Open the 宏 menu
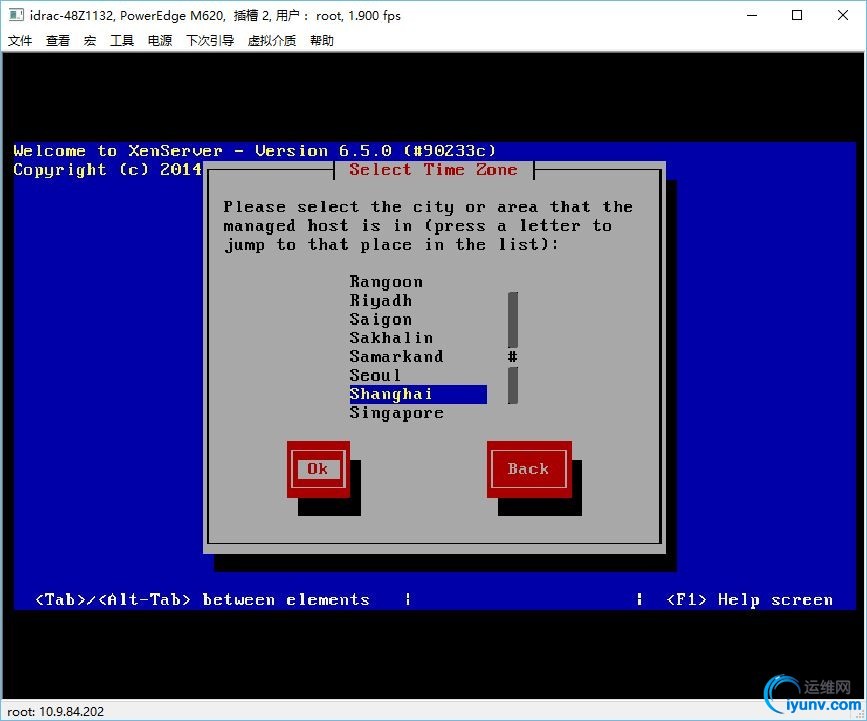This screenshot has width=867, height=721. [x=90, y=40]
